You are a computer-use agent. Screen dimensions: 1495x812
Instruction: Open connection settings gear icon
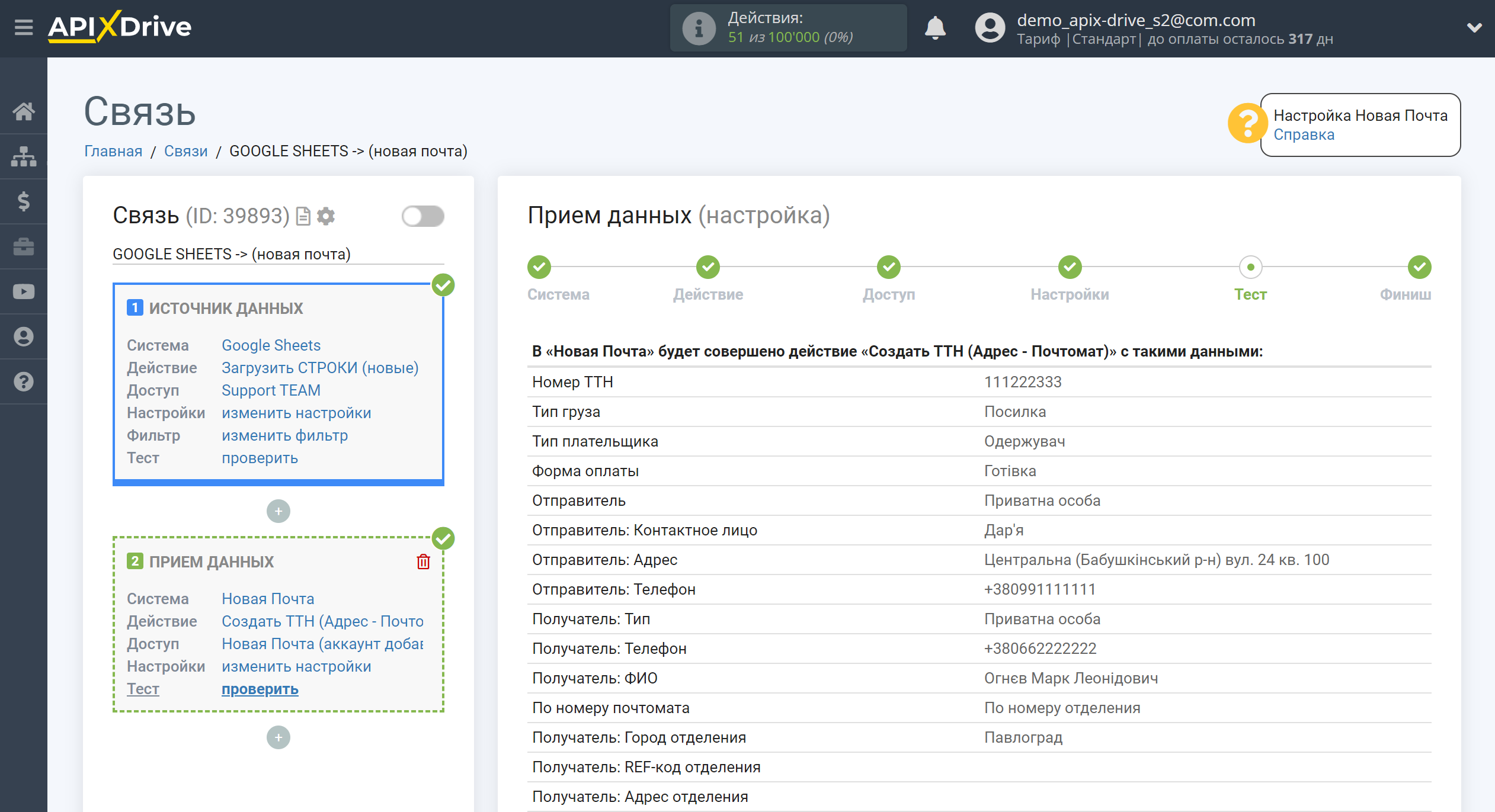tap(326, 216)
